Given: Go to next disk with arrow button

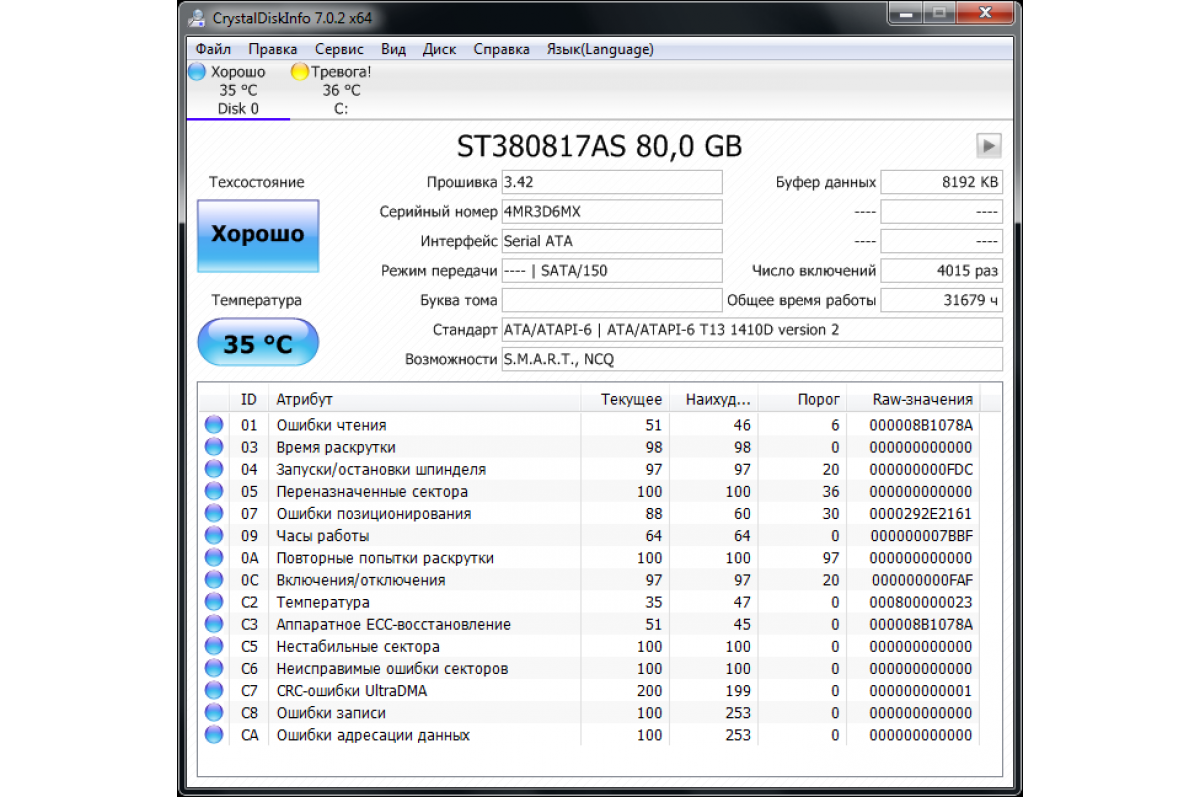Looking at the screenshot, I should pos(989,146).
